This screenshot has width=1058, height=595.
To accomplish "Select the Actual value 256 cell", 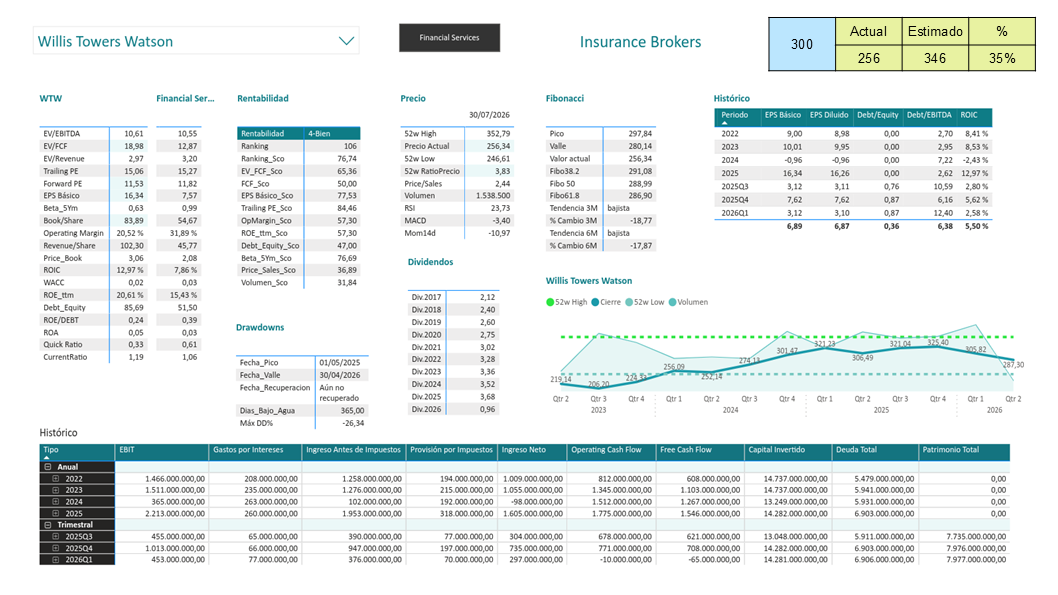I will tap(868, 58).
